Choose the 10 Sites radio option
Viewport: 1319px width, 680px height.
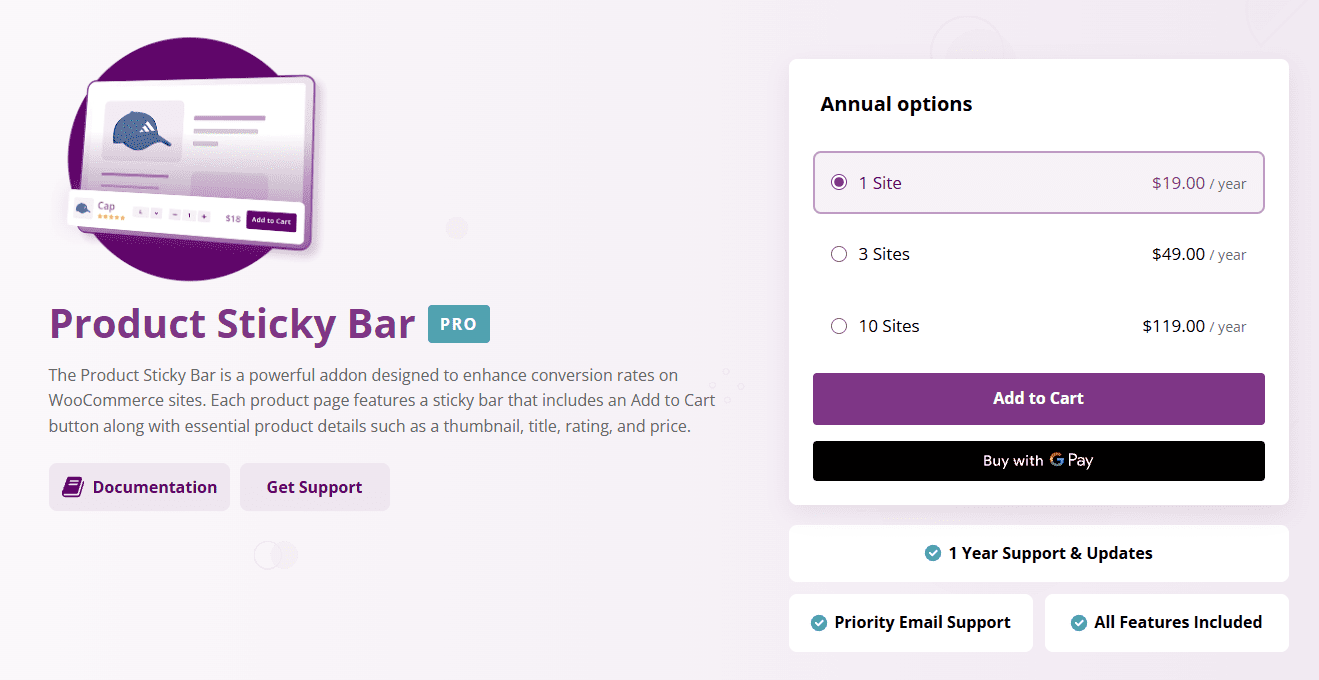(x=839, y=325)
